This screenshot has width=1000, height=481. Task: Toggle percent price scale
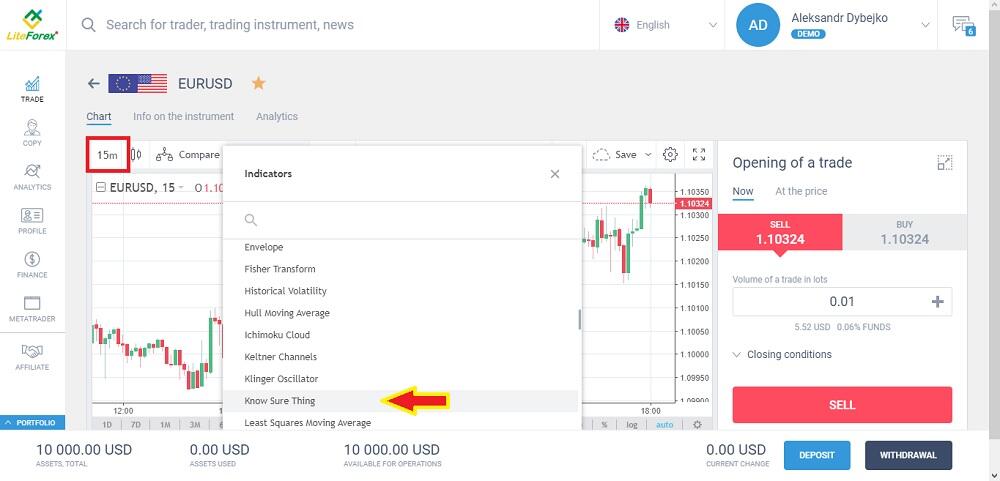tap(604, 425)
